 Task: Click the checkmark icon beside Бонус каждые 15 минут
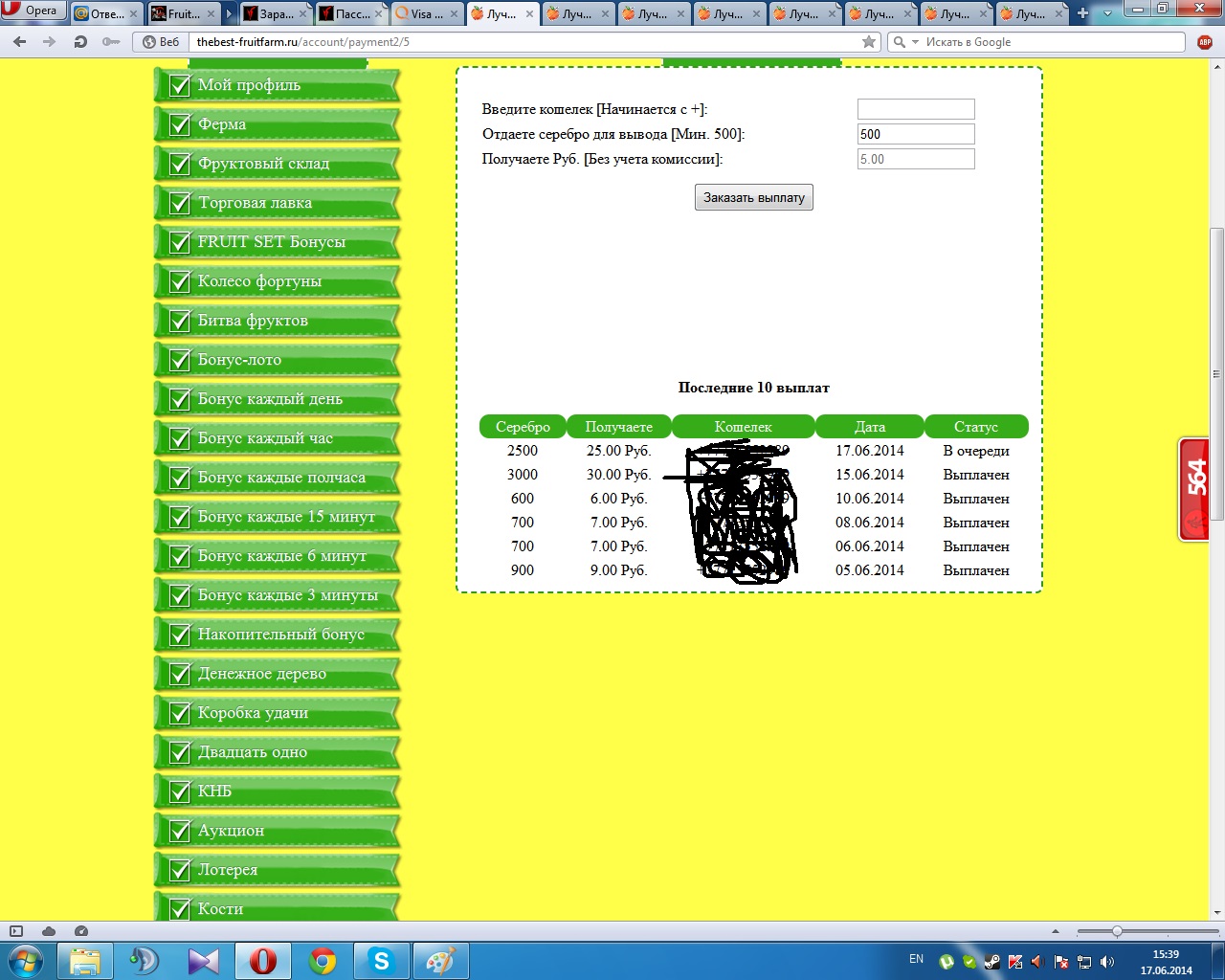click(x=179, y=517)
